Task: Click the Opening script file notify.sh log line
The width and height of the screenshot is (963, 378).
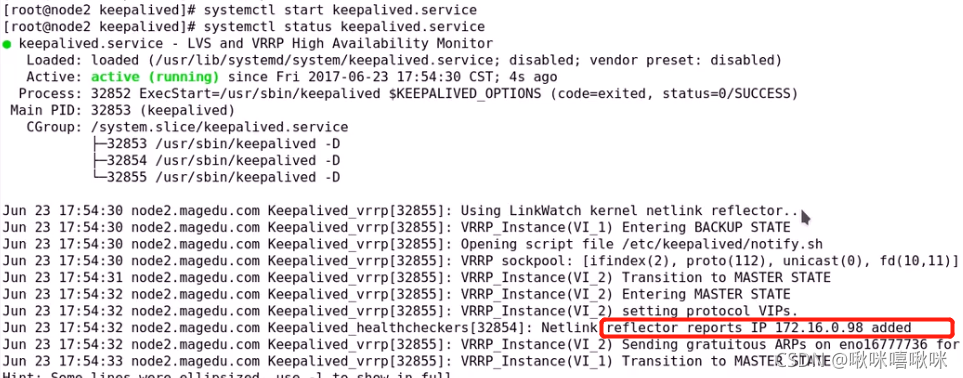Action: click(413, 244)
